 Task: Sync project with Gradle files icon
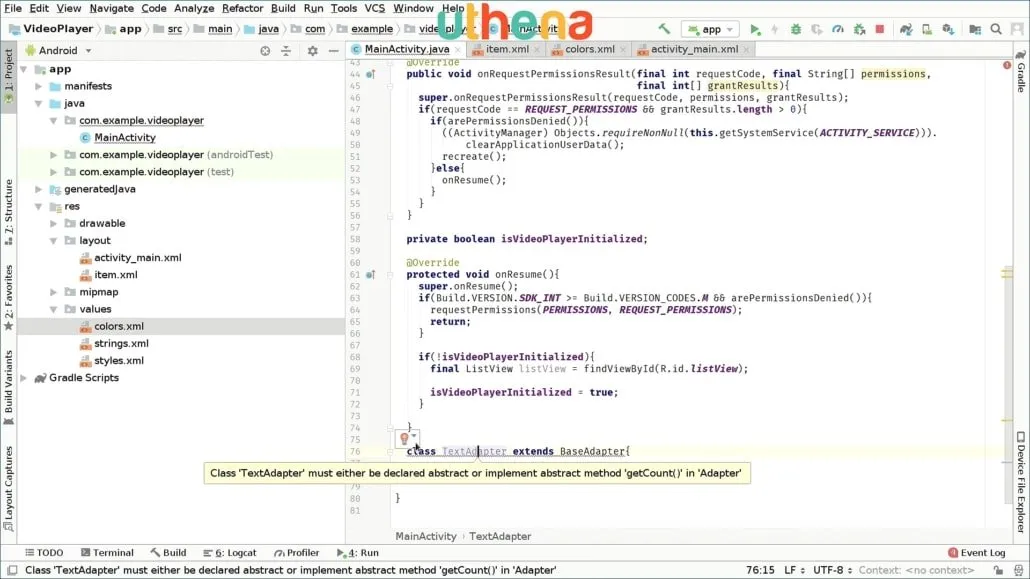(906, 29)
